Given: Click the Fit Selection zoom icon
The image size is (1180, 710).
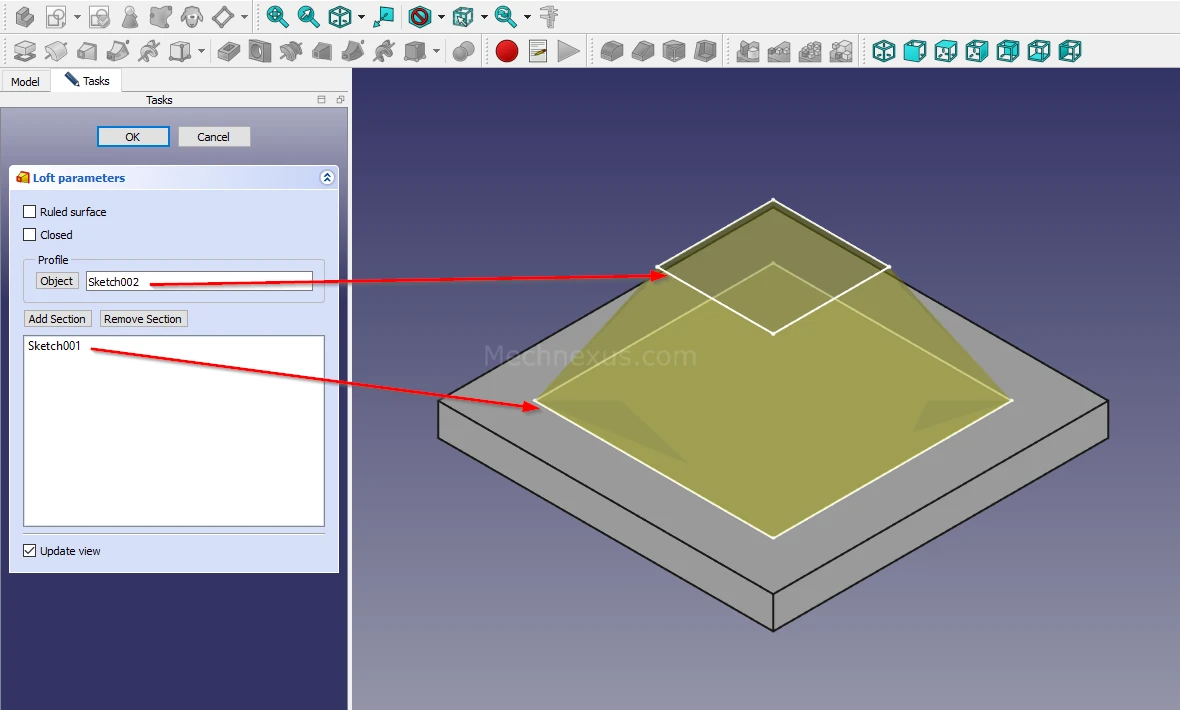Looking at the screenshot, I should [x=309, y=17].
